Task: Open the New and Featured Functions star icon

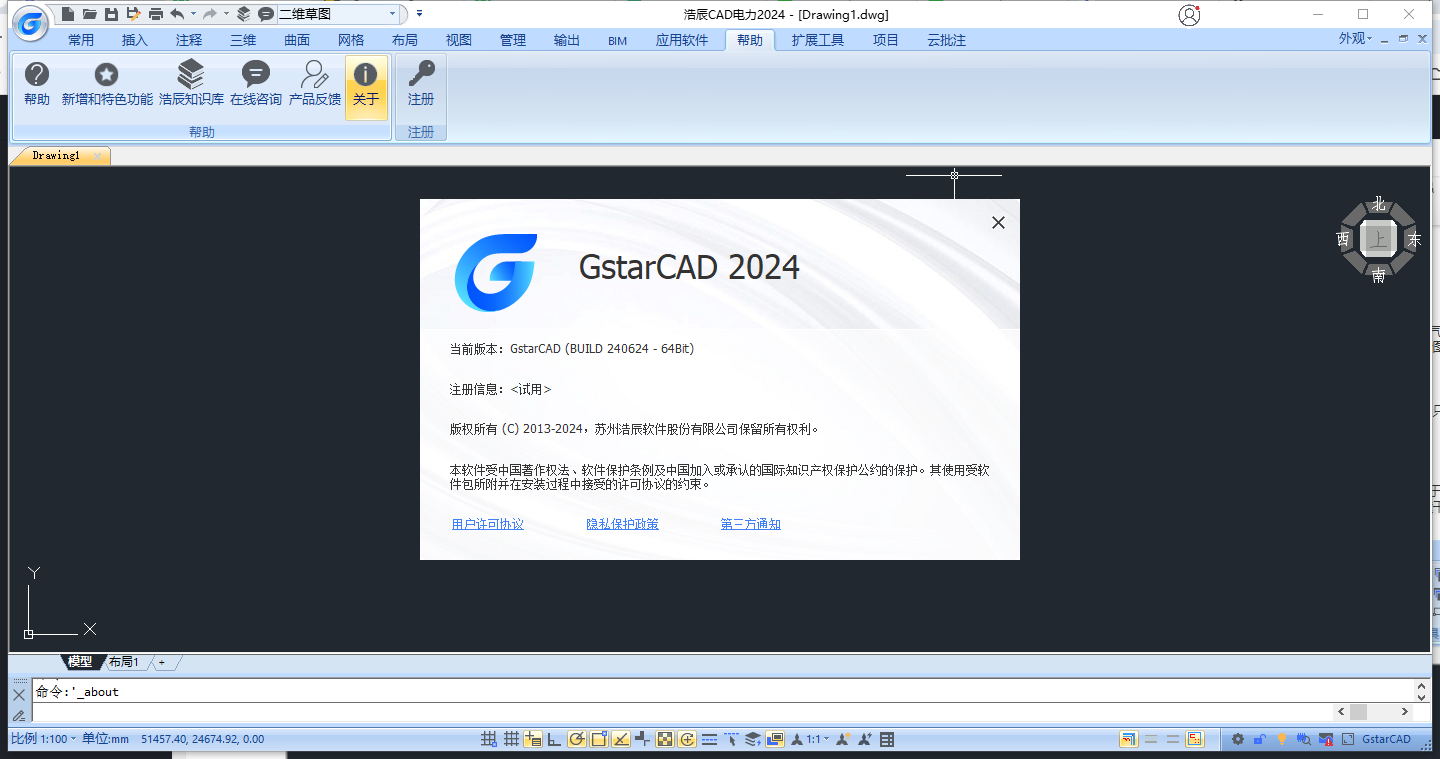Action: [x=107, y=85]
